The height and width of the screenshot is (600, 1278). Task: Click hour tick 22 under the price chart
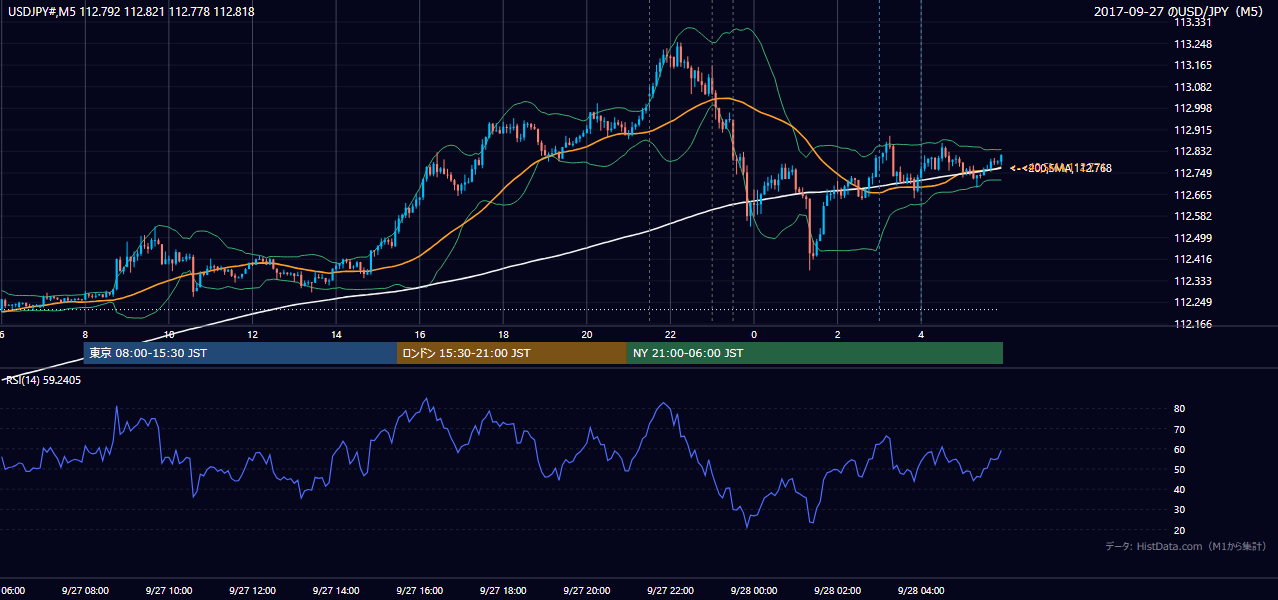(670, 334)
